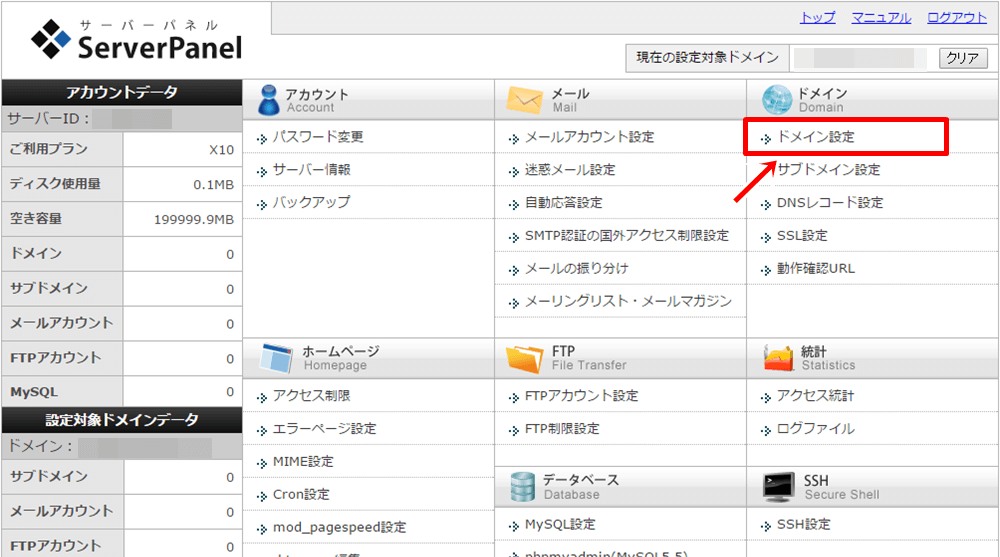Viewport: 1000px width, 557px height.
Task: Click the Account person icon
Action: [268, 100]
